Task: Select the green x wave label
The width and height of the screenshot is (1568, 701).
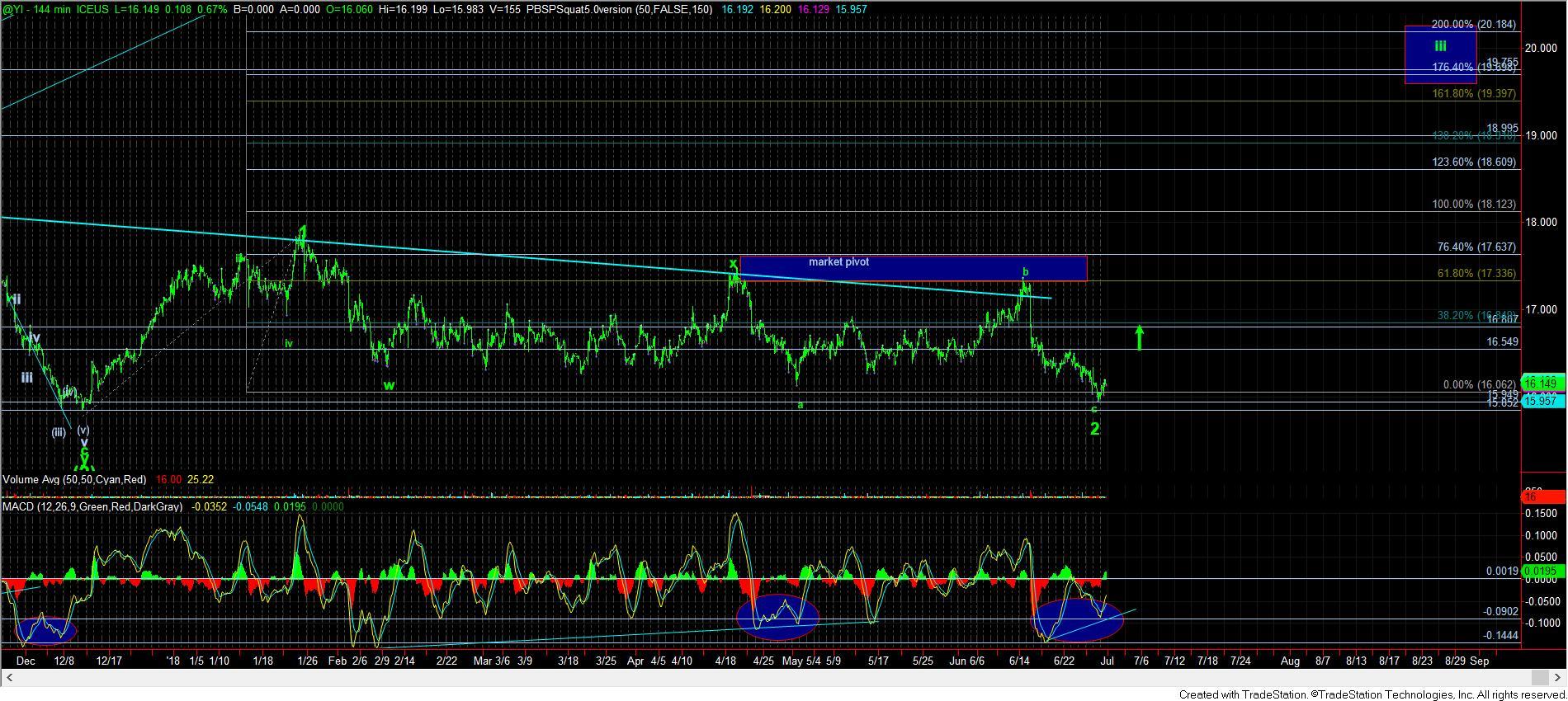Action: [733, 265]
